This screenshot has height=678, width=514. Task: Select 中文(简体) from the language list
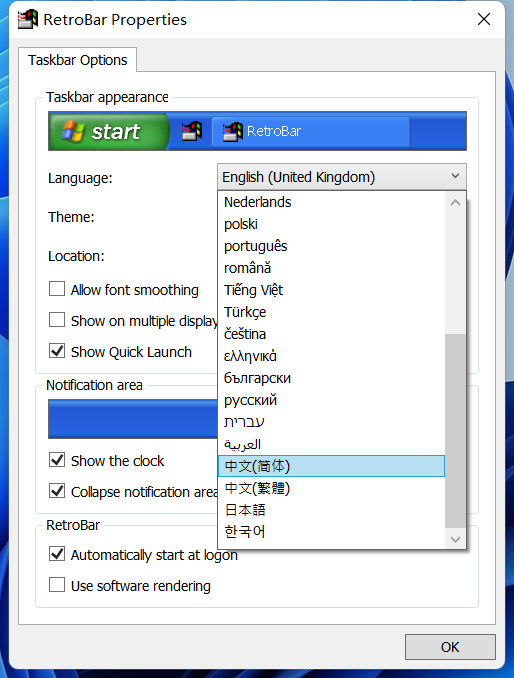[x=331, y=466]
